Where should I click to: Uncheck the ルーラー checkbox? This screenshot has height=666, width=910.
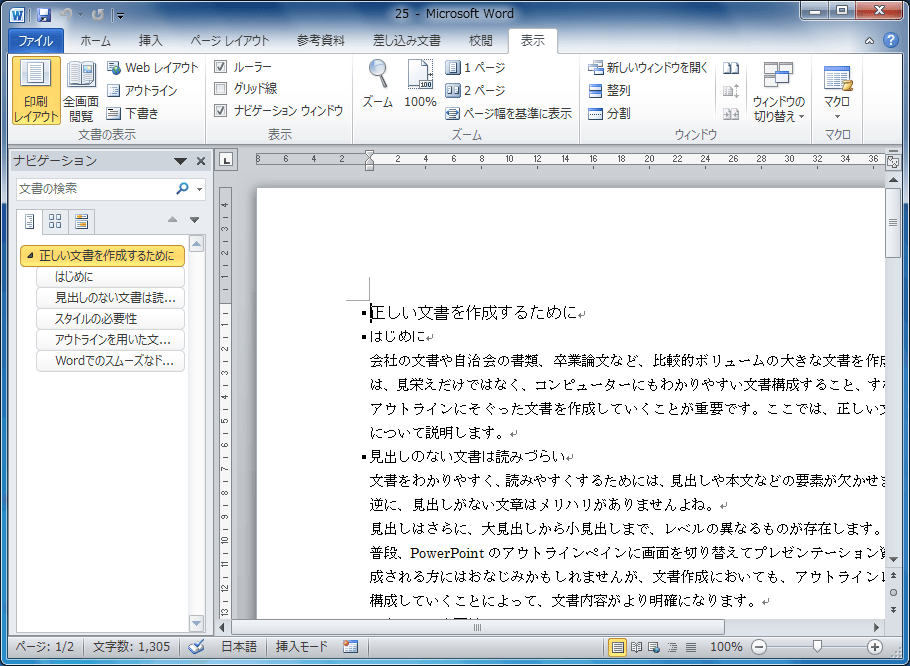(220, 67)
